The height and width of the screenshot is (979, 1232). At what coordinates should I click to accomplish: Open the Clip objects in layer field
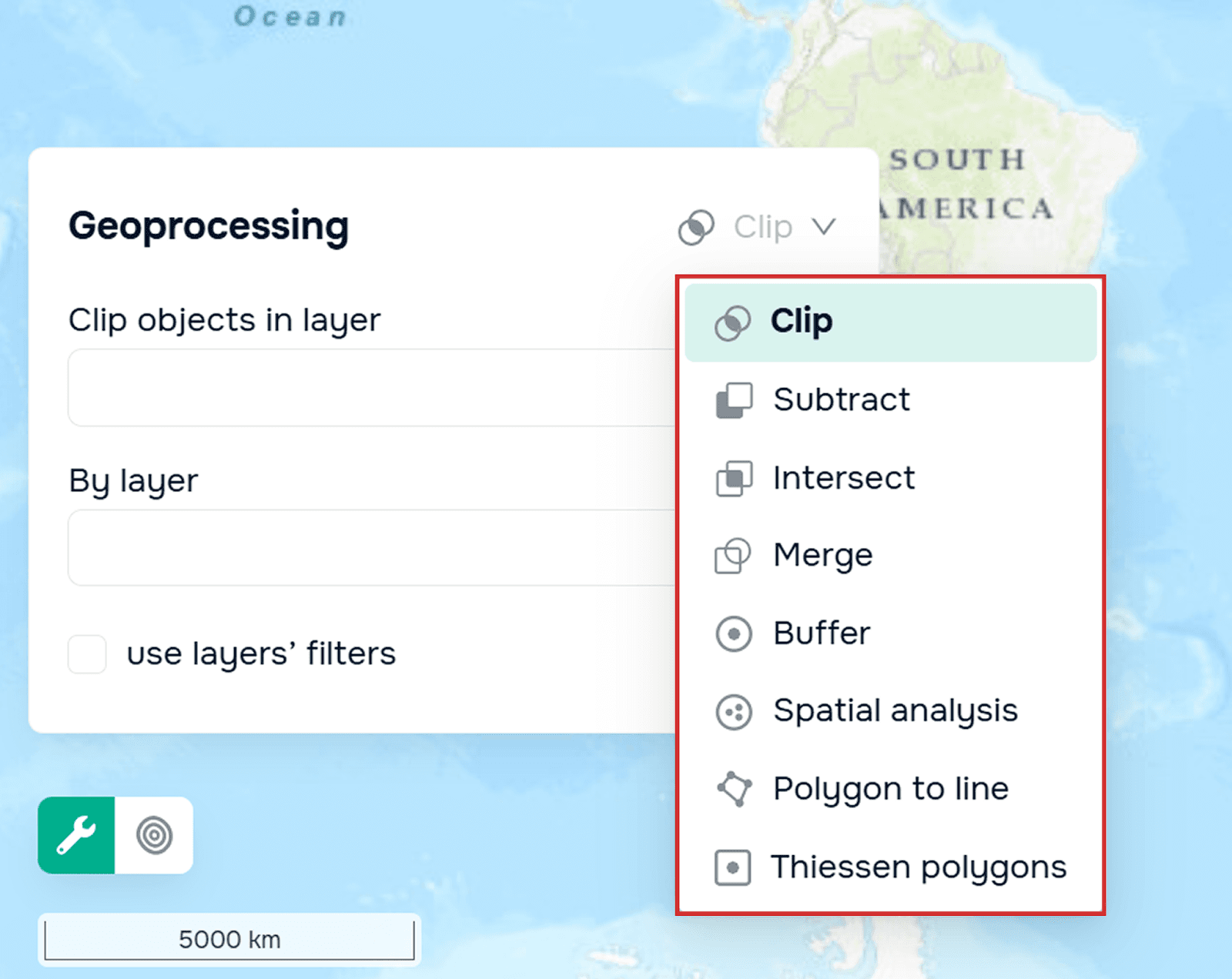372,388
